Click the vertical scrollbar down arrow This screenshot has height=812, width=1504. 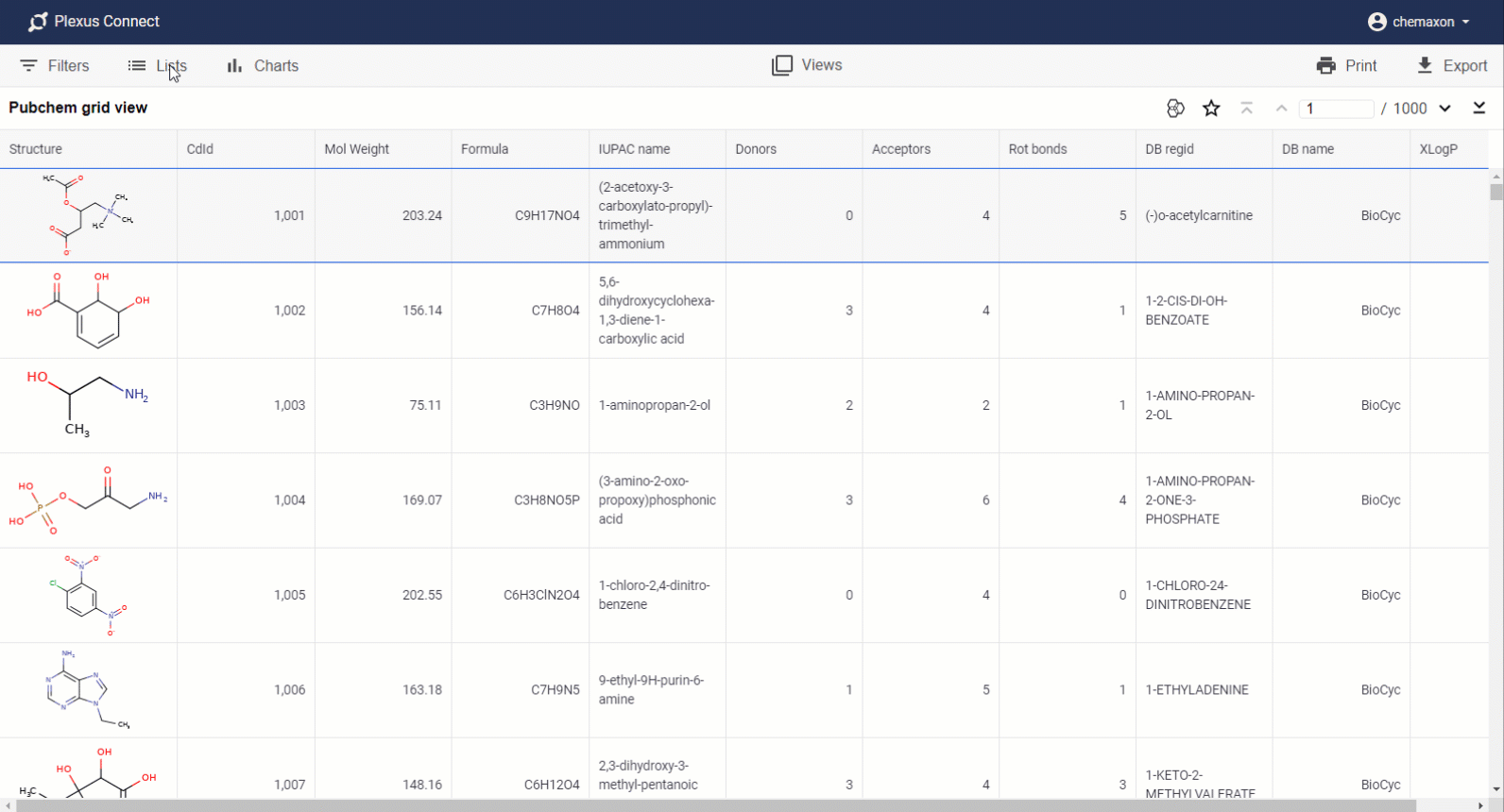(1496, 789)
